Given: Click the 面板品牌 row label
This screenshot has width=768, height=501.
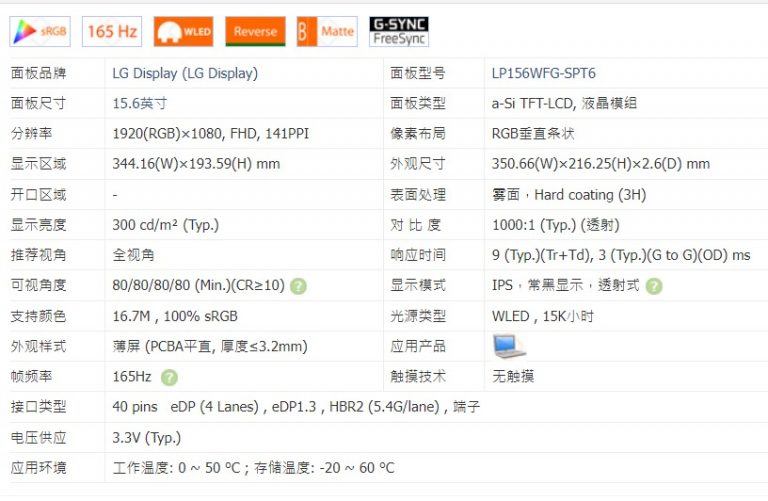Looking at the screenshot, I should [38, 73].
